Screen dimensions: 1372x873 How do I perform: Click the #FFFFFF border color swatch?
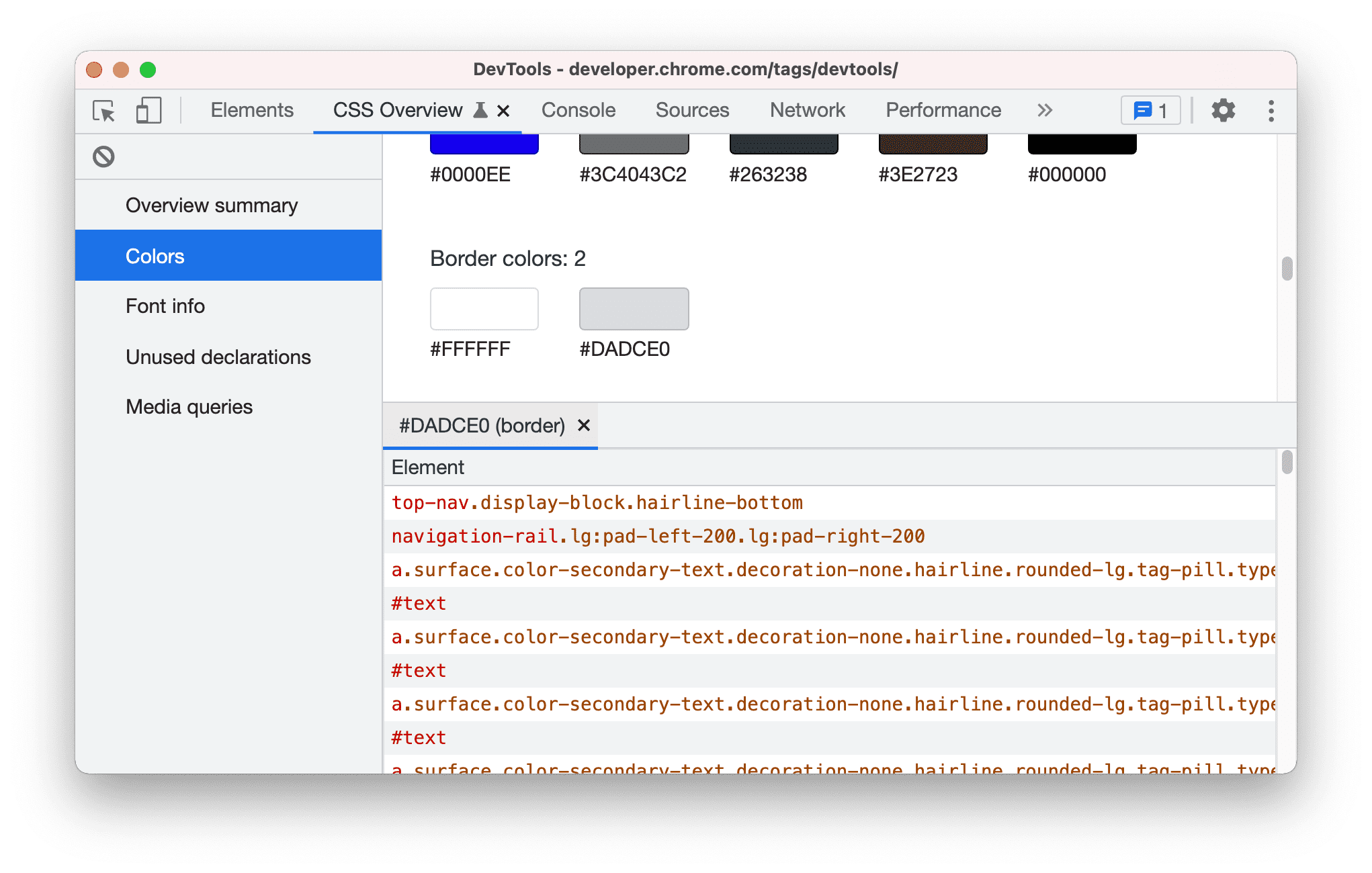pos(483,309)
